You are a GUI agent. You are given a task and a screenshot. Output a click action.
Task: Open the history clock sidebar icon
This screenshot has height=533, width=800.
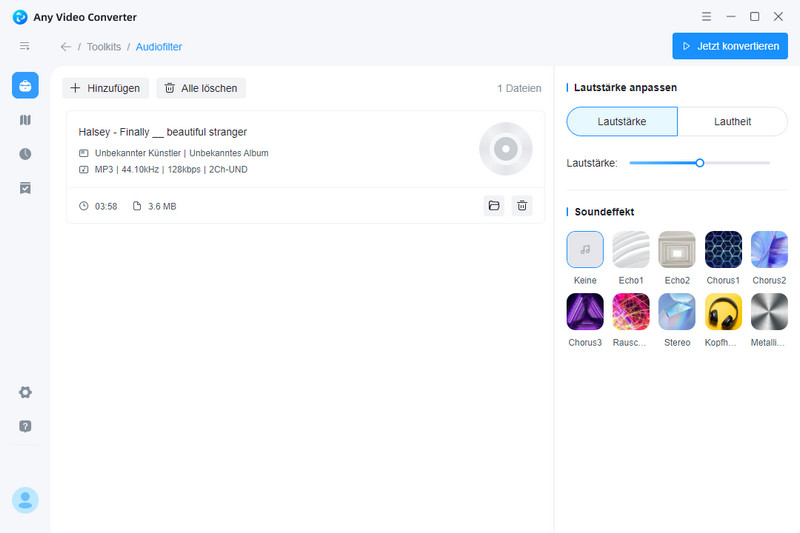coord(25,154)
